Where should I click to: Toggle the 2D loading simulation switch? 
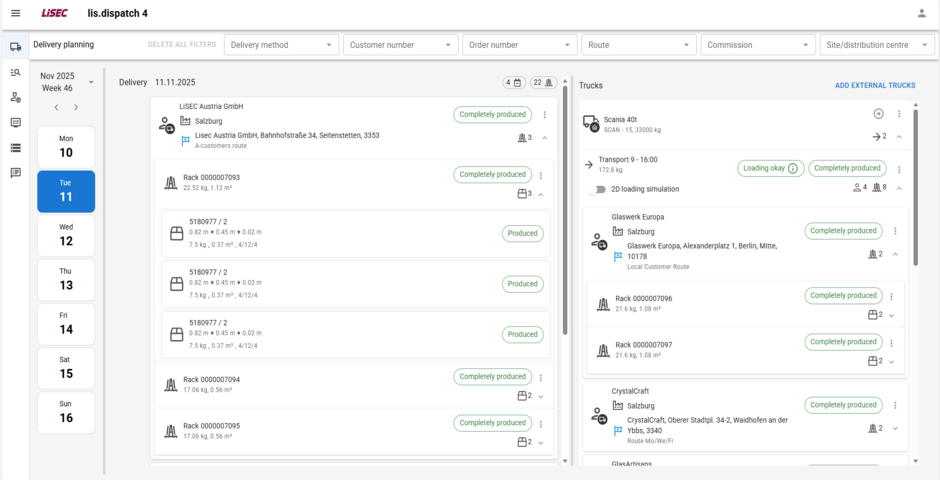(x=598, y=189)
